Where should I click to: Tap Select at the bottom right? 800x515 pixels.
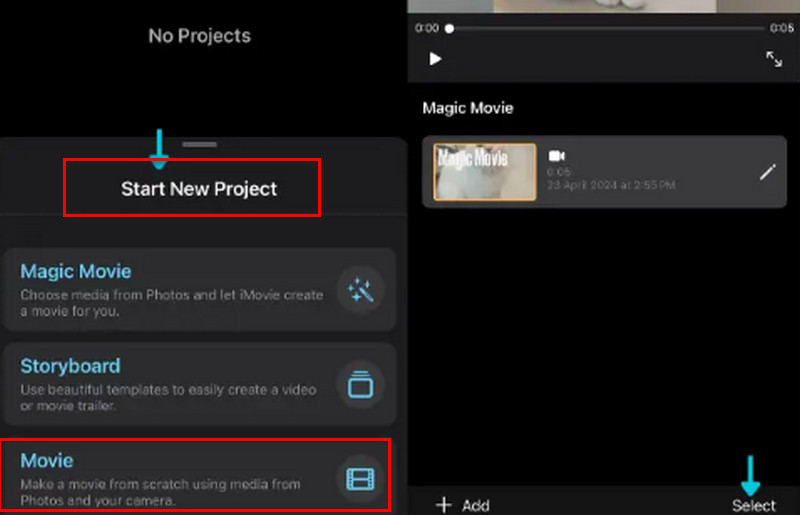(x=754, y=505)
